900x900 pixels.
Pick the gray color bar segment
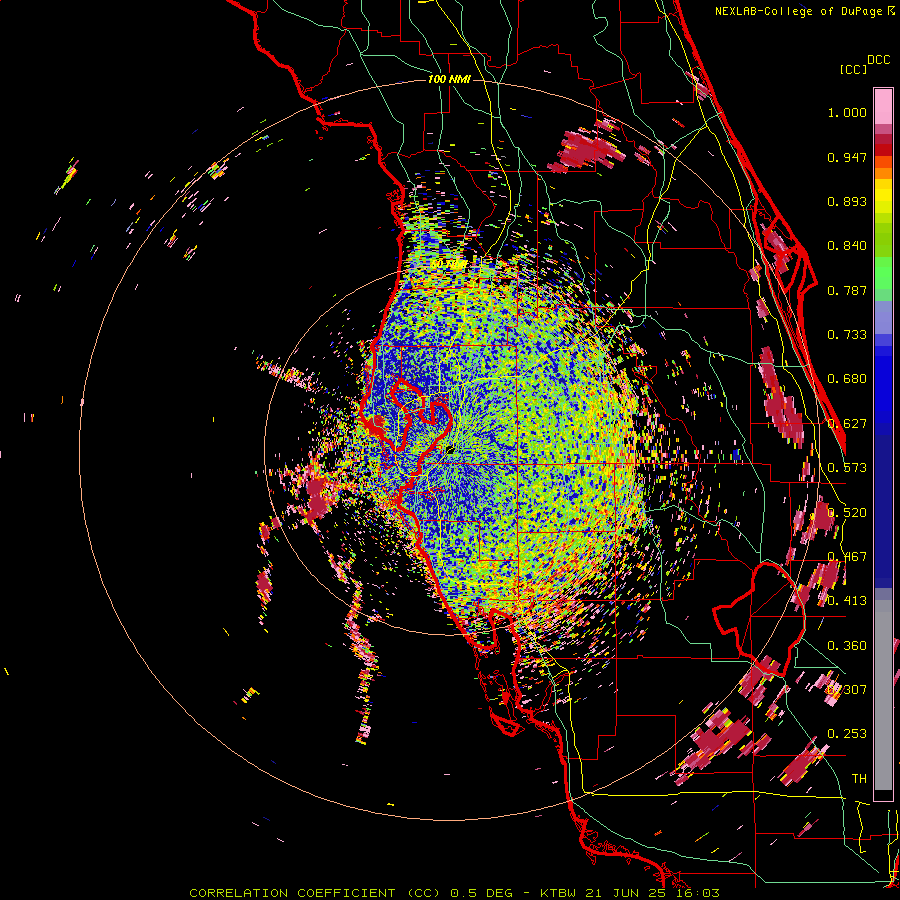pos(883,695)
